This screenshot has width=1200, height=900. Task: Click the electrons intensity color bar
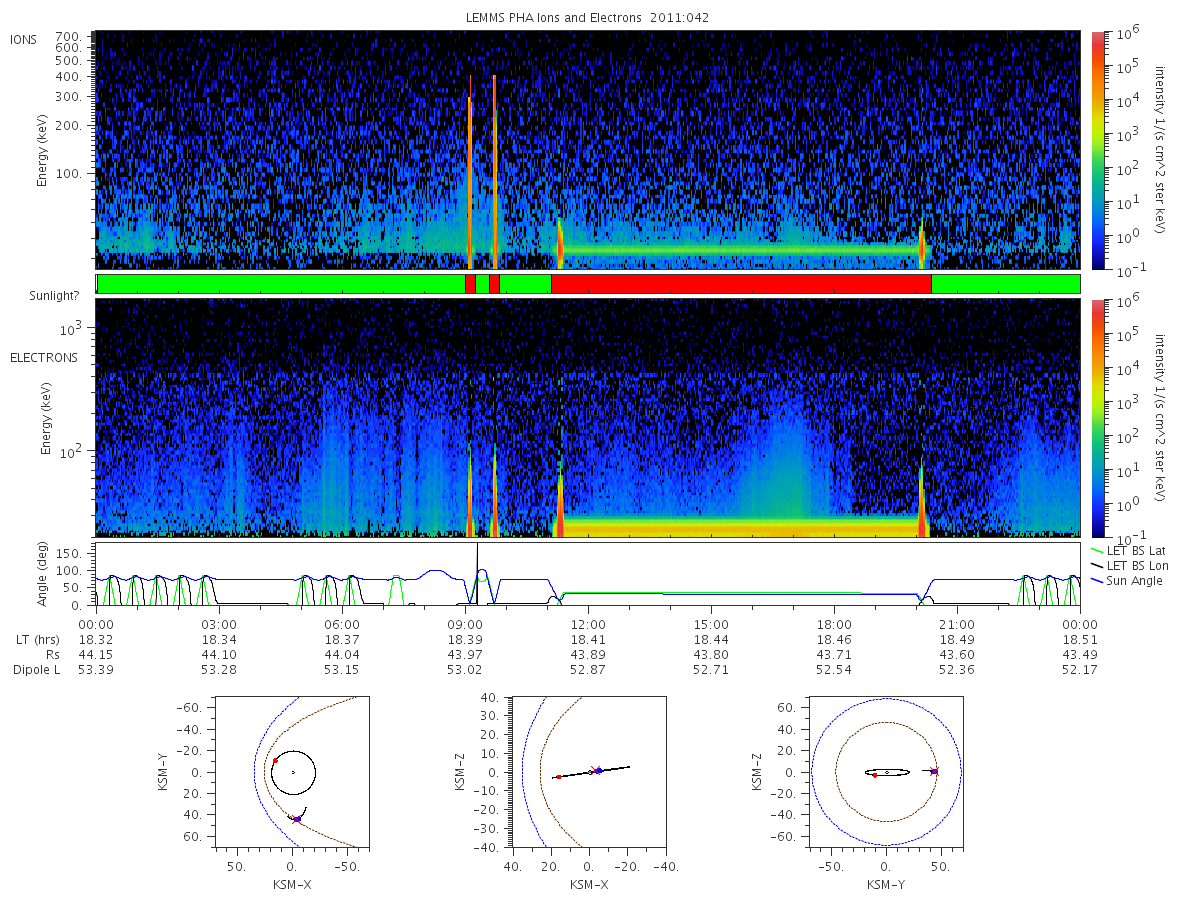(1097, 418)
